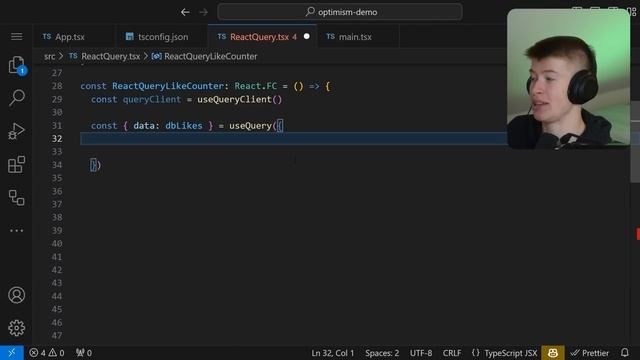This screenshot has height=360, width=640.
Task: Open errors and warnings problems panel
Action: pyautogui.click(x=47, y=353)
